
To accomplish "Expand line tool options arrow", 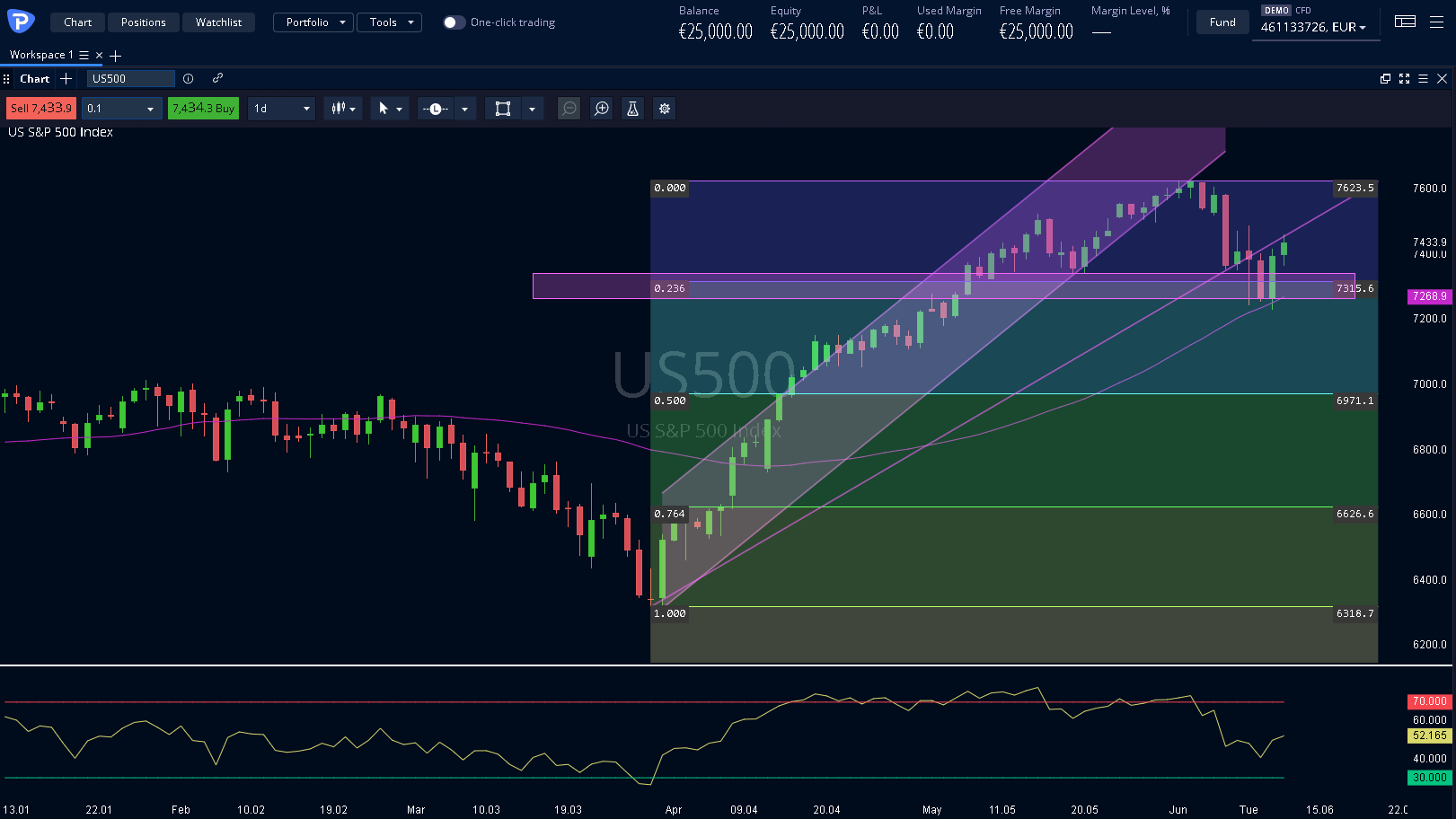I will click(x=464, y=109).
